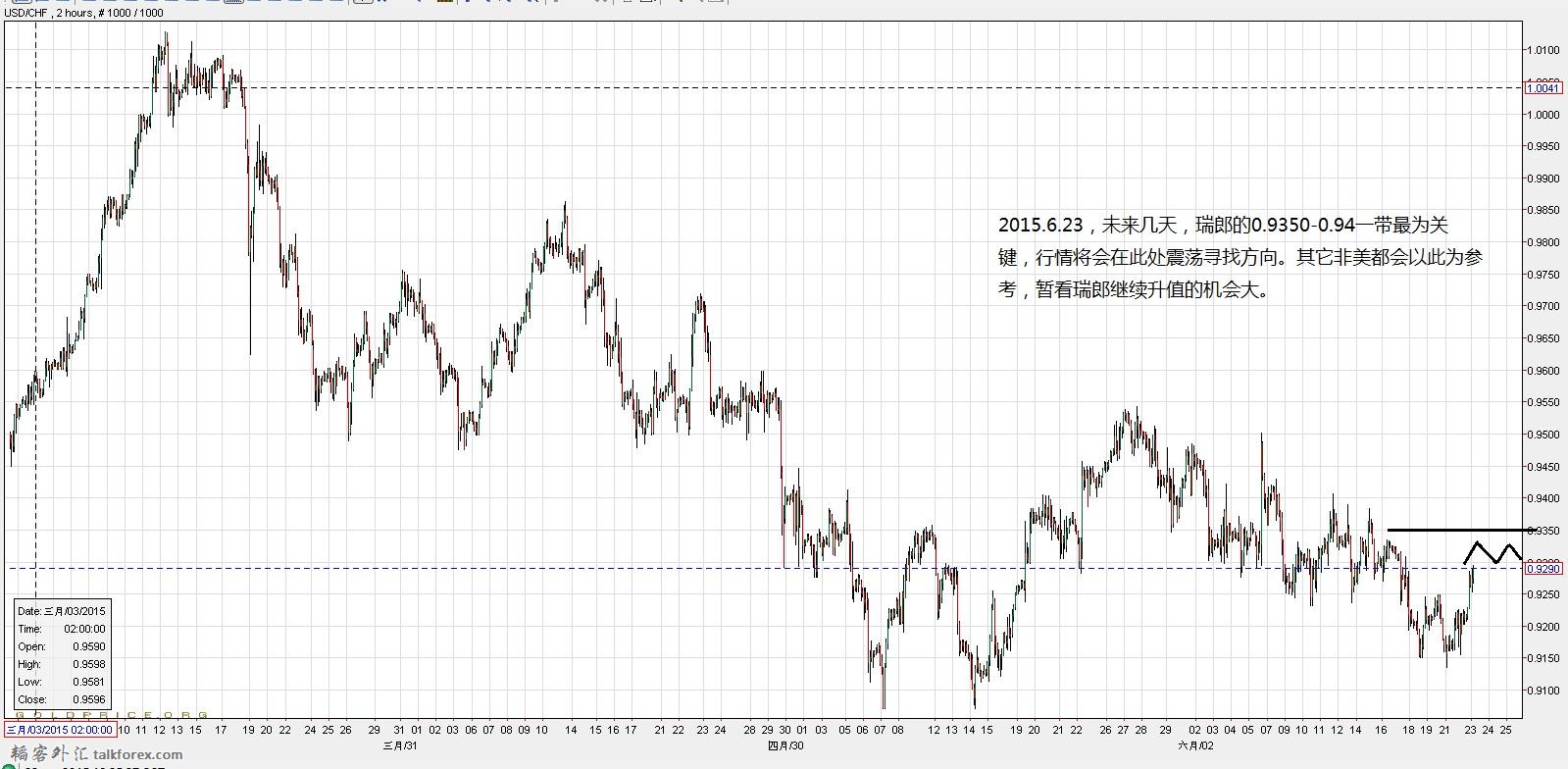Click the 0.9100 price axis label
This screenshot has width=1568, height=769.
1543,691
